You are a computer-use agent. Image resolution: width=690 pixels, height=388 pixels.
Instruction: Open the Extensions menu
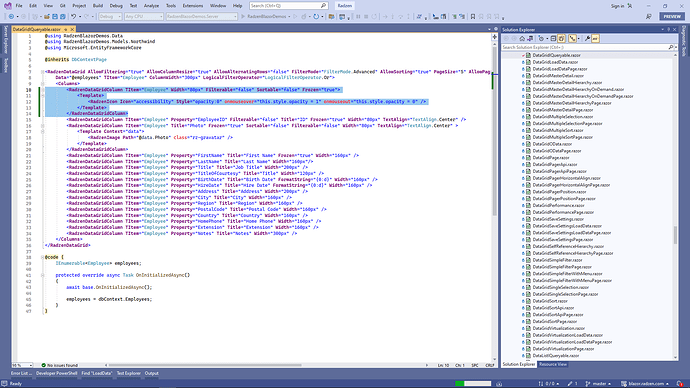coord(193,6)
